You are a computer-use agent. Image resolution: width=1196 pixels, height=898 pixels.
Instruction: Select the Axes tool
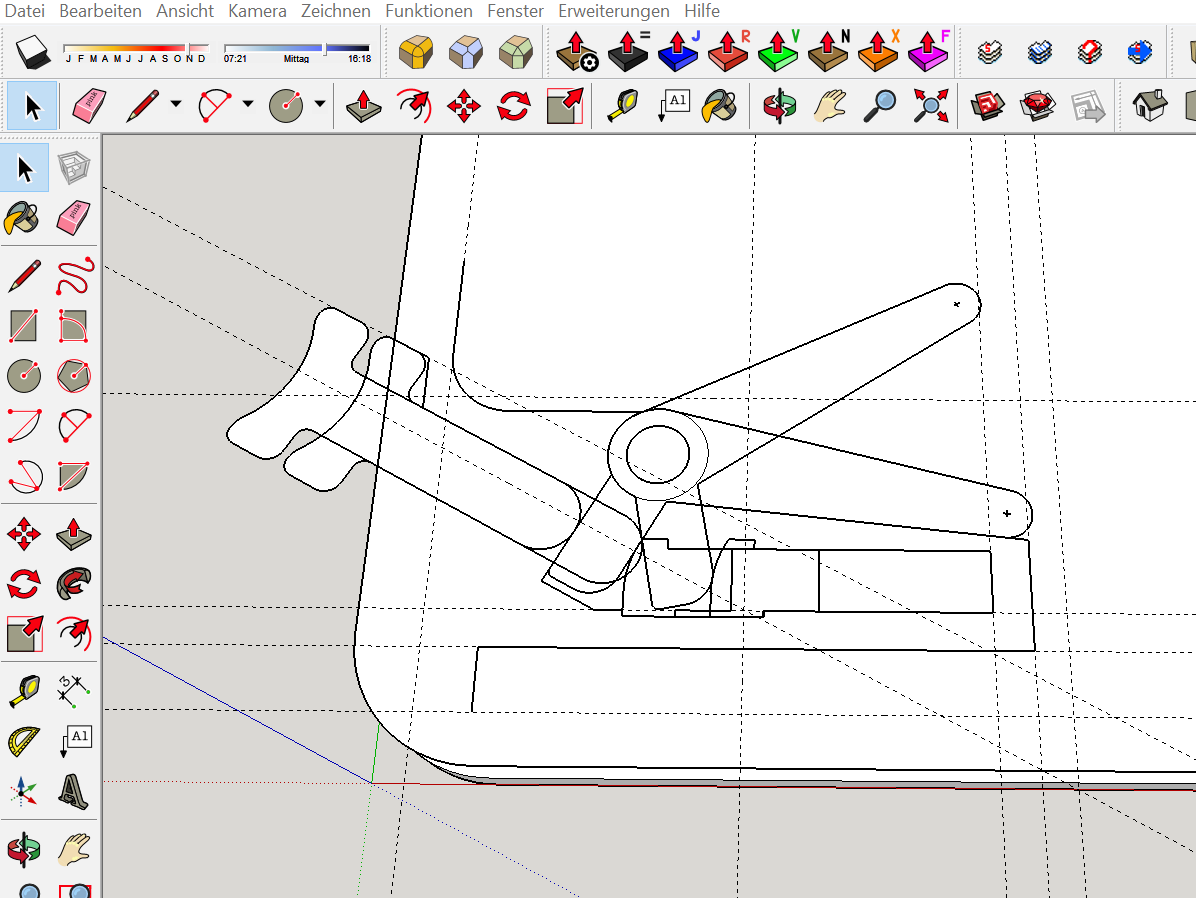click(24, 791)
